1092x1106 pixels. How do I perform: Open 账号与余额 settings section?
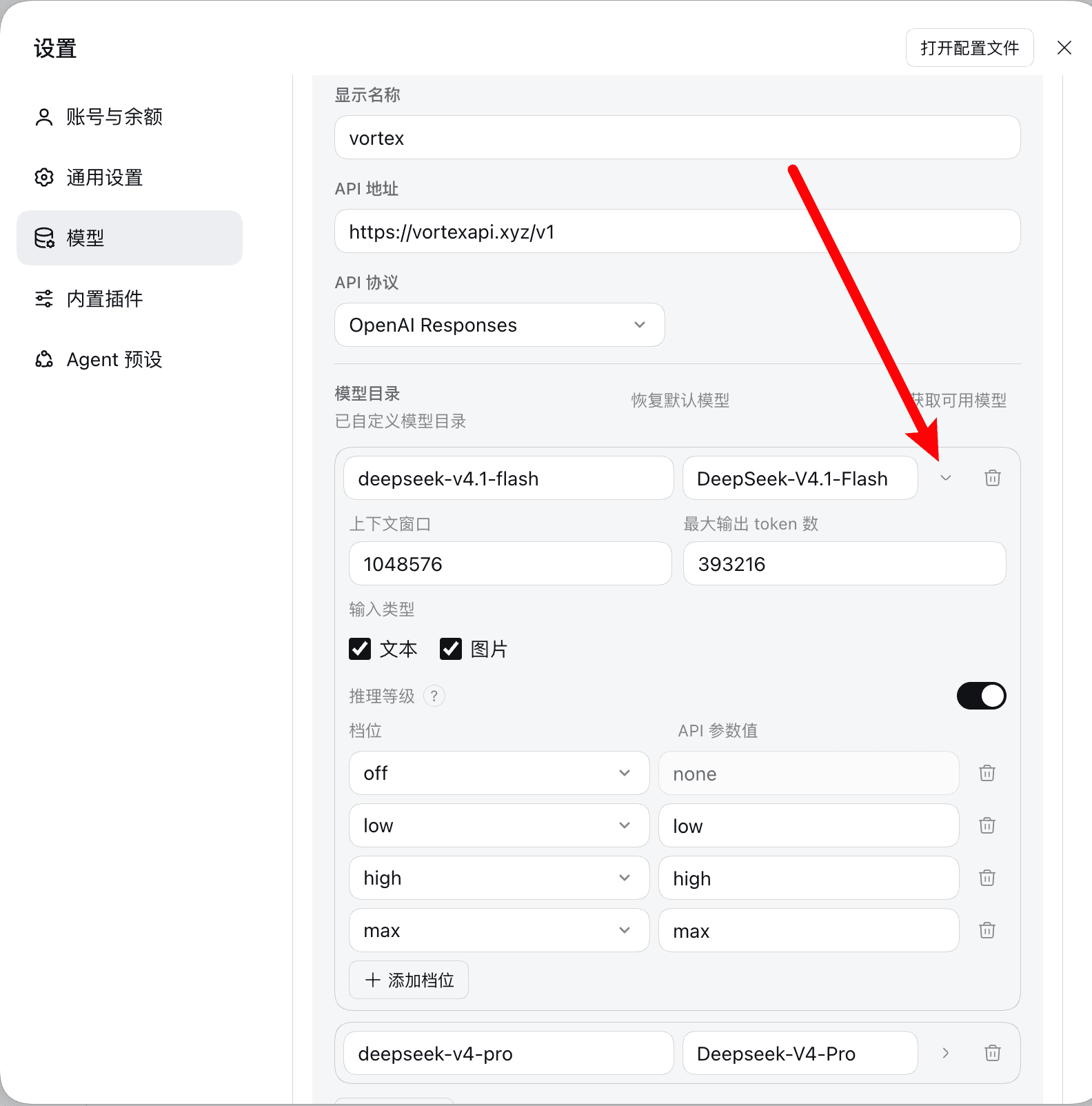coord(130,117)
